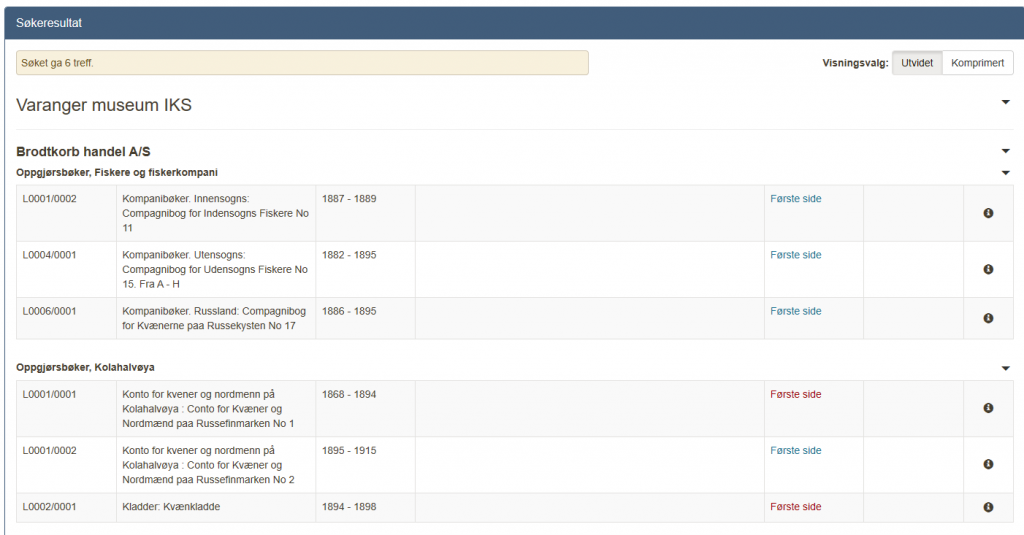The width and height of the screenshot is (1024, 535).
Task: Click L0006/0001 reference cell
Action: [x=67, y=319]
